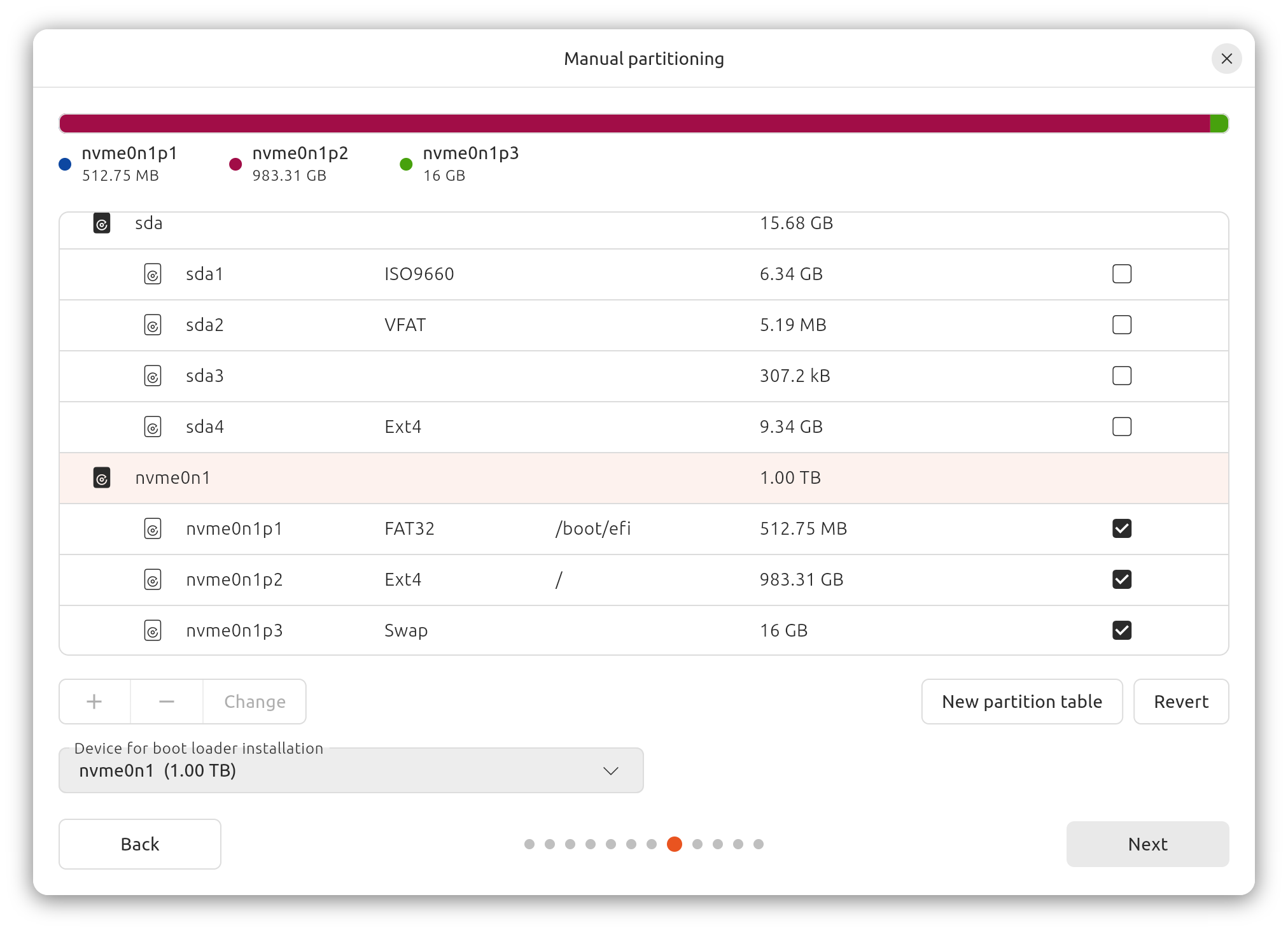Screen dimensions: 1288x932
Task: Click the Swap filesystem cell
Action: coord(406,631)
